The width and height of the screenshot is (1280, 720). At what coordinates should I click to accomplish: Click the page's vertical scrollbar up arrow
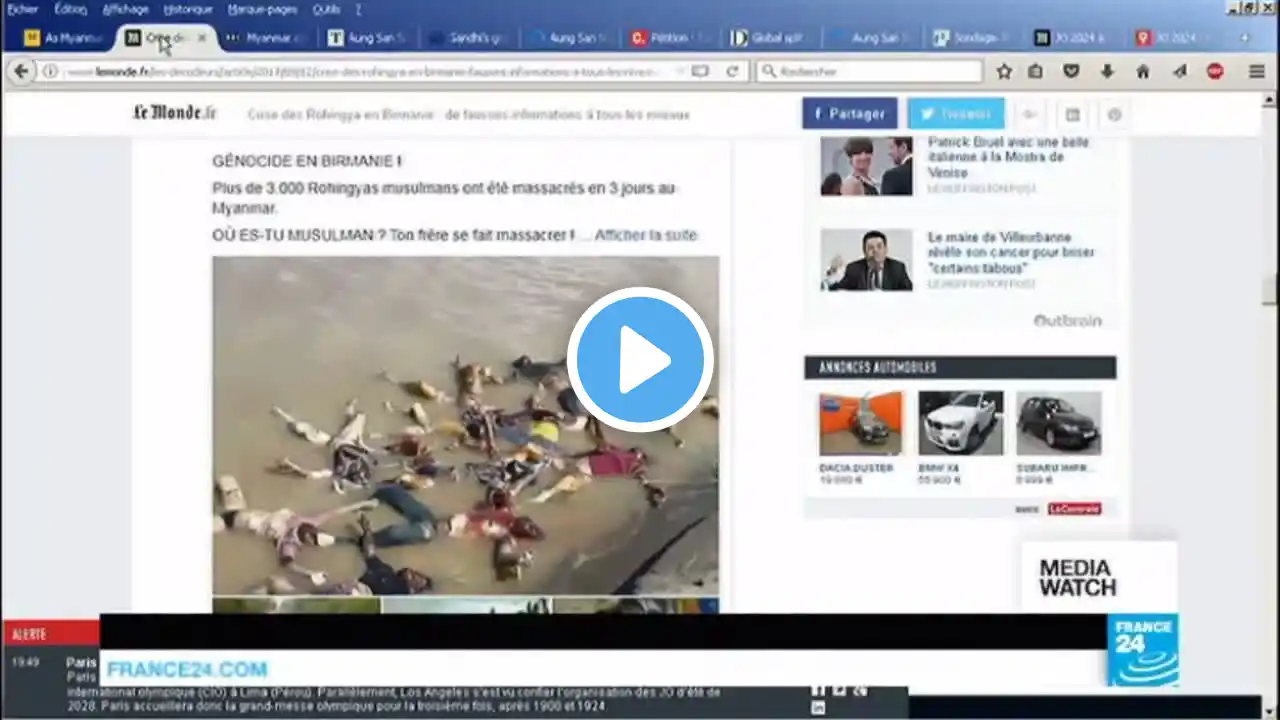1270,101
